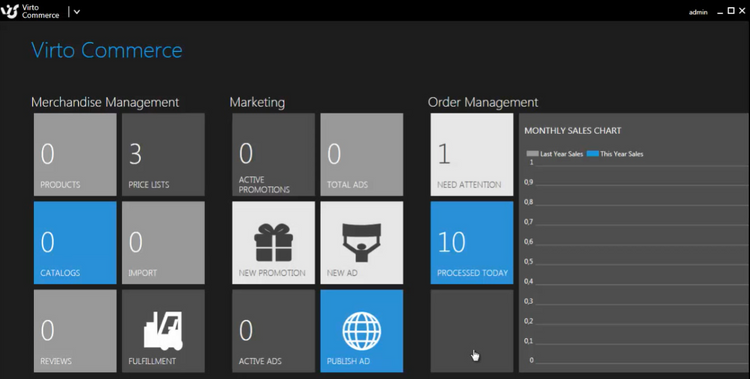Viewport: 750px width, 379px height.
Task: Expand the navigation dropdown chevron
Action: click(x=77, y=11)
